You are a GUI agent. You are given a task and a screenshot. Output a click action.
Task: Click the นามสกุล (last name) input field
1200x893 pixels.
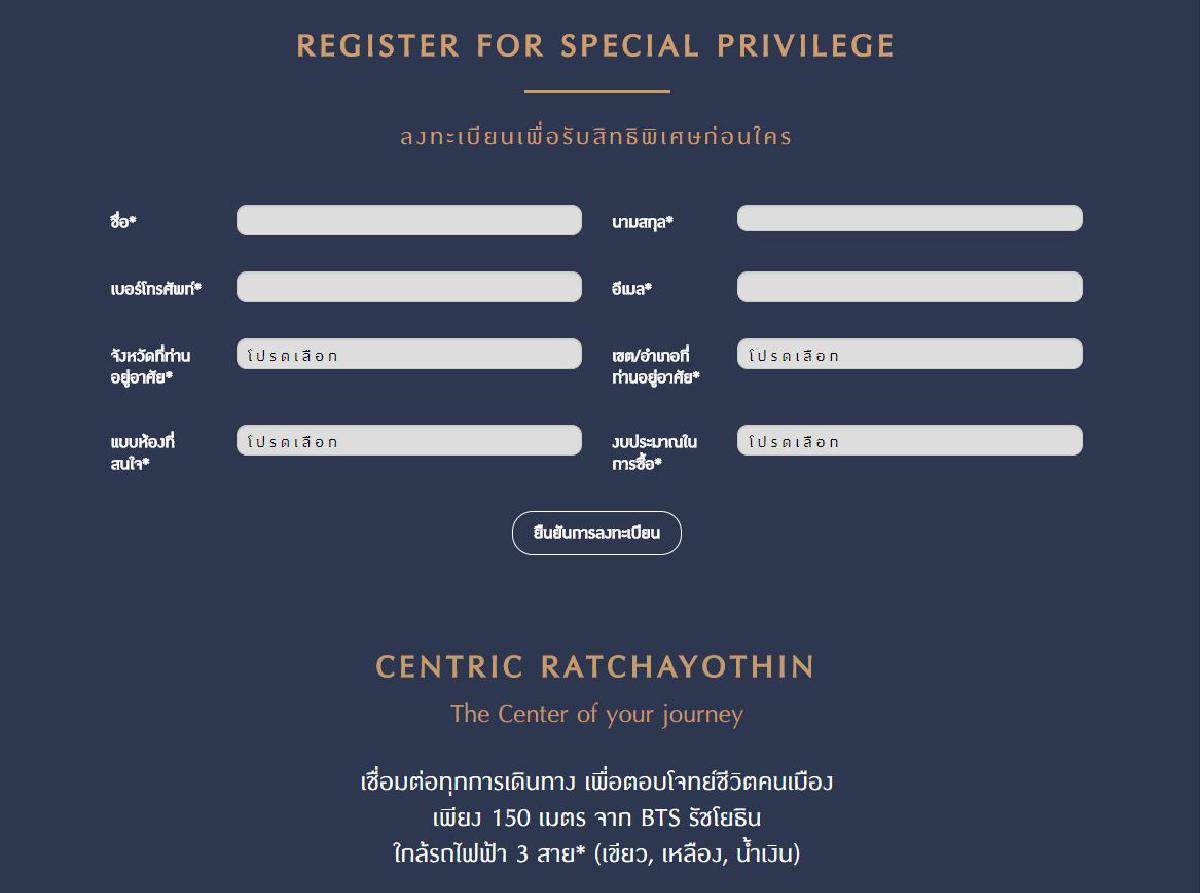[909, 218]
